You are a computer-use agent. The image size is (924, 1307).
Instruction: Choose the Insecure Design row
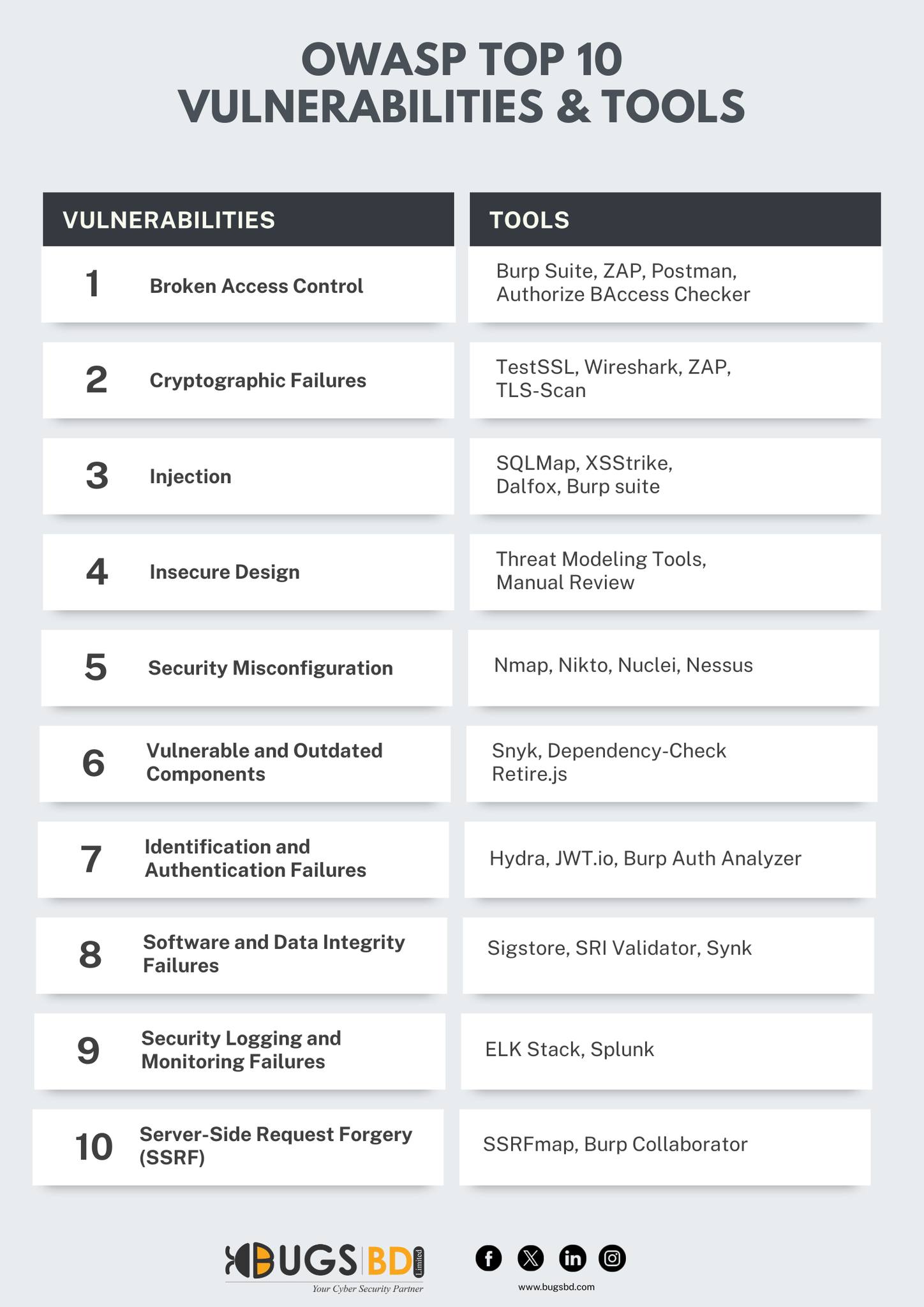248,572
